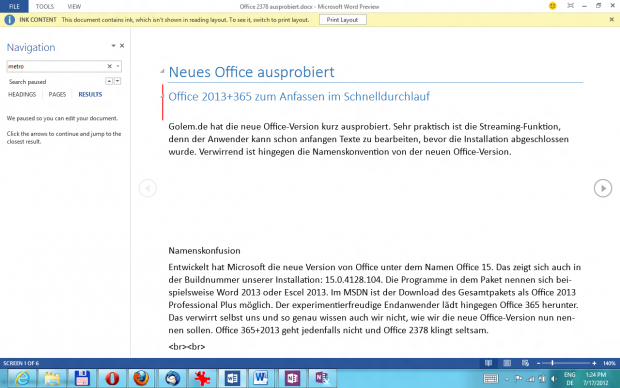Viewport: 620px width, 388px height.
Task: Switch to the PAGES tab
Action: (x=57, y=95)
